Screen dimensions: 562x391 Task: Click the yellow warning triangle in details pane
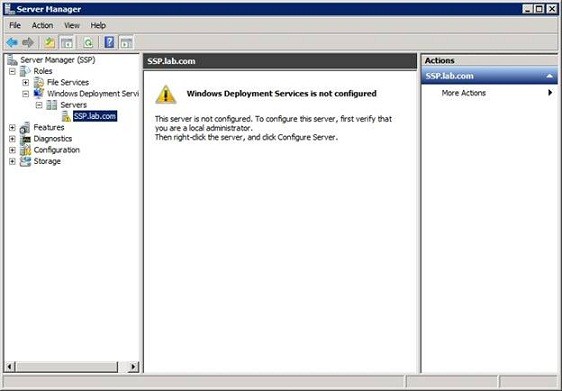pyautogui.click(x=166, y=94)
